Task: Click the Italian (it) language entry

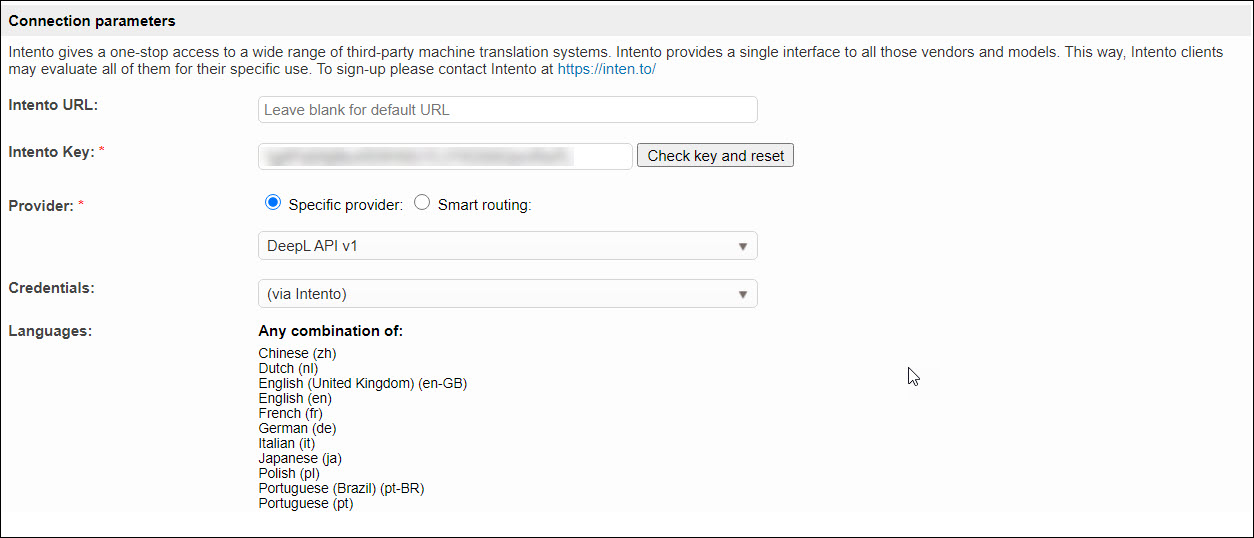Action: (x=286, y=443)
